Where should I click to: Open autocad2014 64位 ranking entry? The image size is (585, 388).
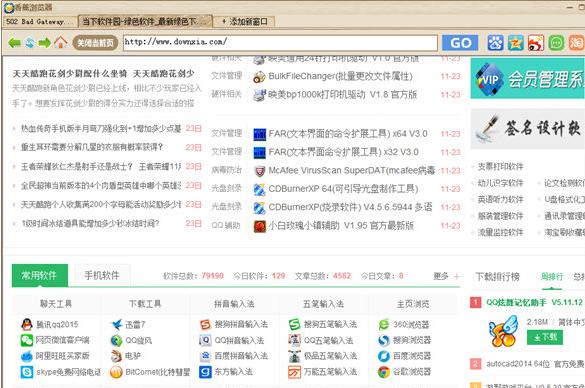click(535, 363)
